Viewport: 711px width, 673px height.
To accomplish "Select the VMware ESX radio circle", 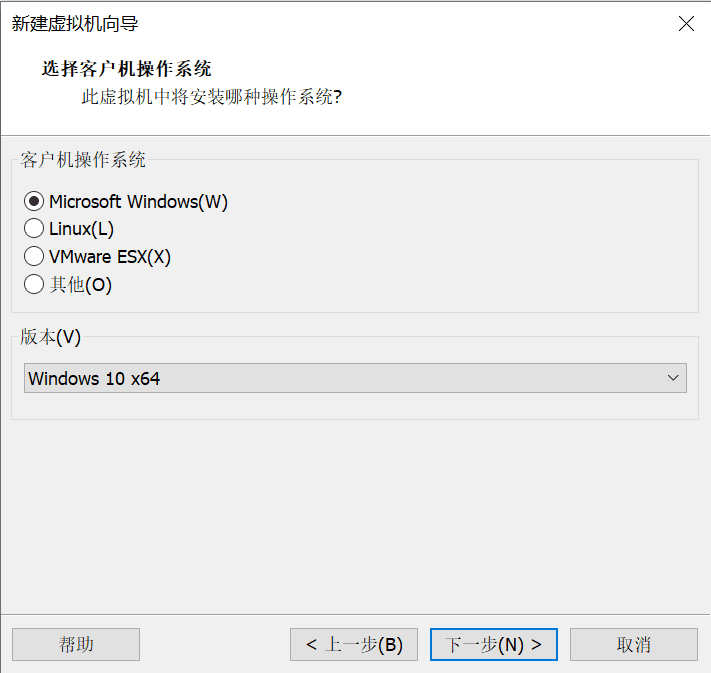I will coord(34,257).
